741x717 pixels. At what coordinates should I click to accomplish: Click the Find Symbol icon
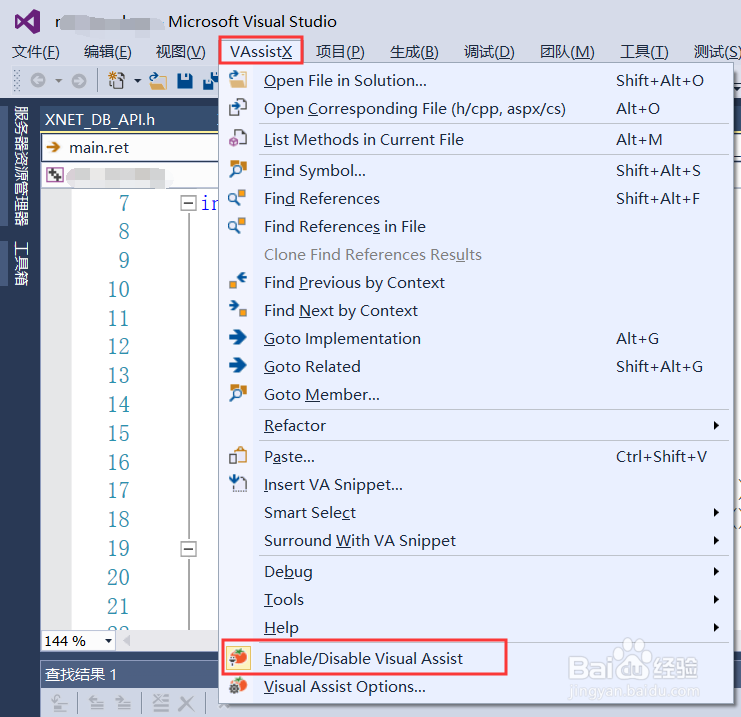[238, 169]
